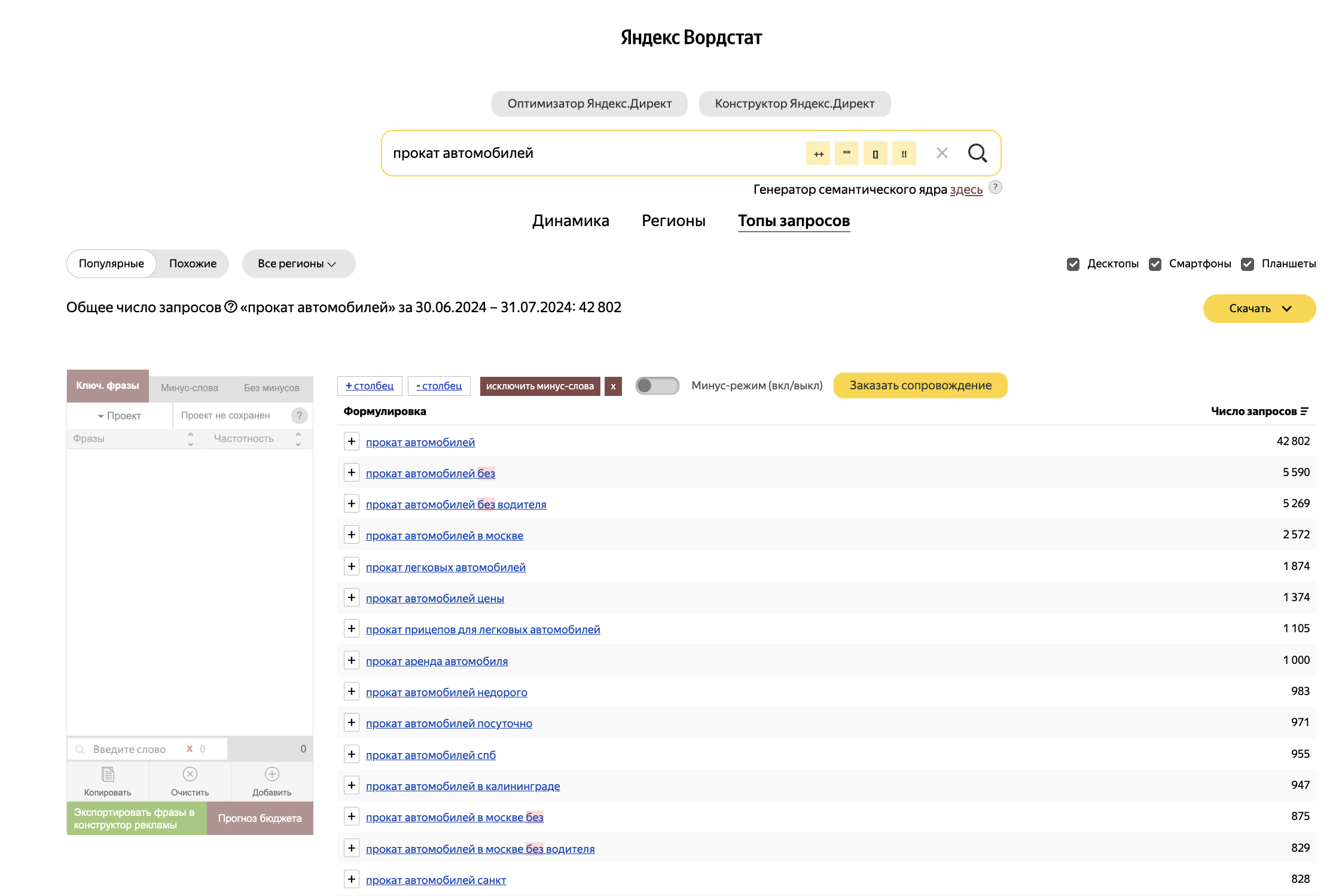Click the magnifying glass search icon
Viewport: 1342px width, 896px height.
click(977, 153)
